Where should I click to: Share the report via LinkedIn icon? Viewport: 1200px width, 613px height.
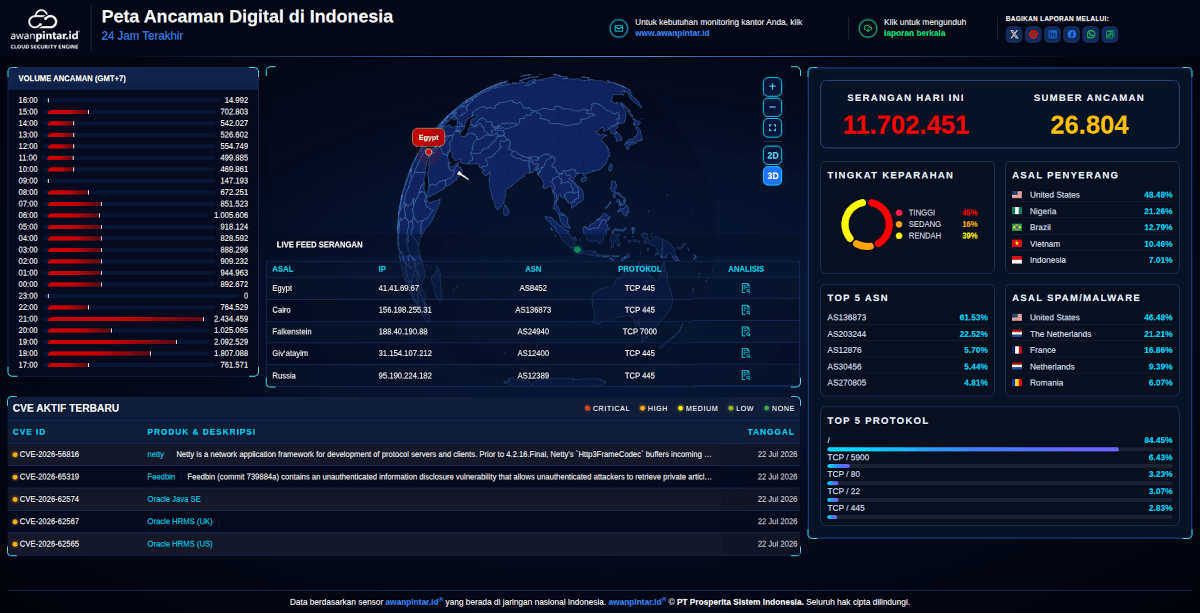point(1053,34)
